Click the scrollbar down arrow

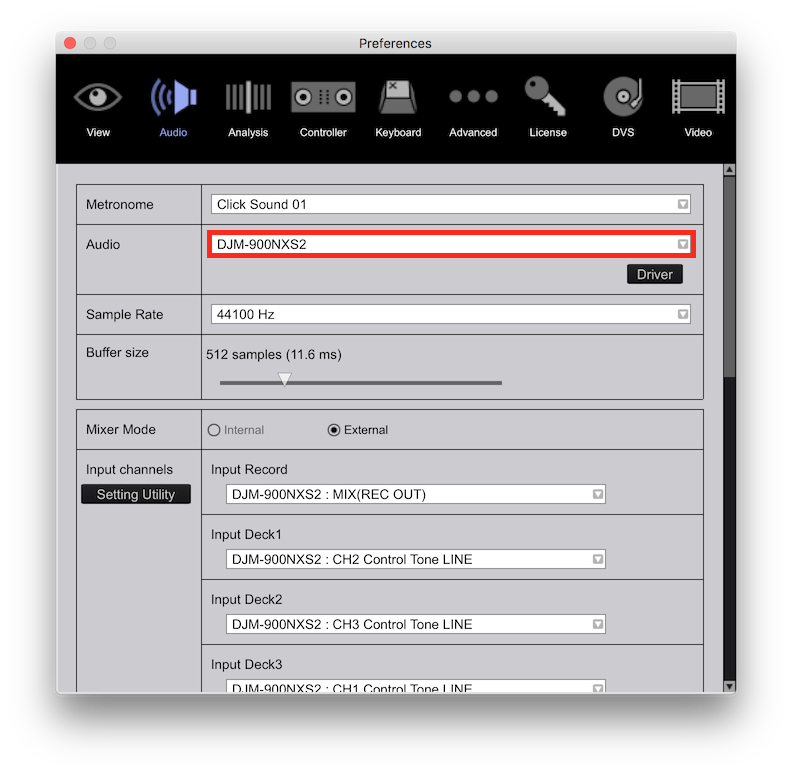(729, 686)
